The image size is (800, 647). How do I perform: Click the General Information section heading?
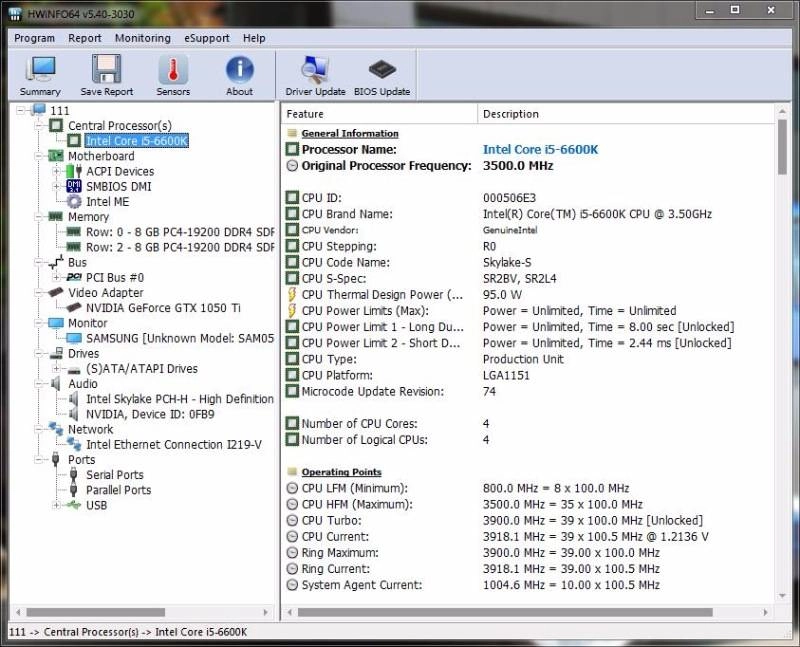pos(350,134)
